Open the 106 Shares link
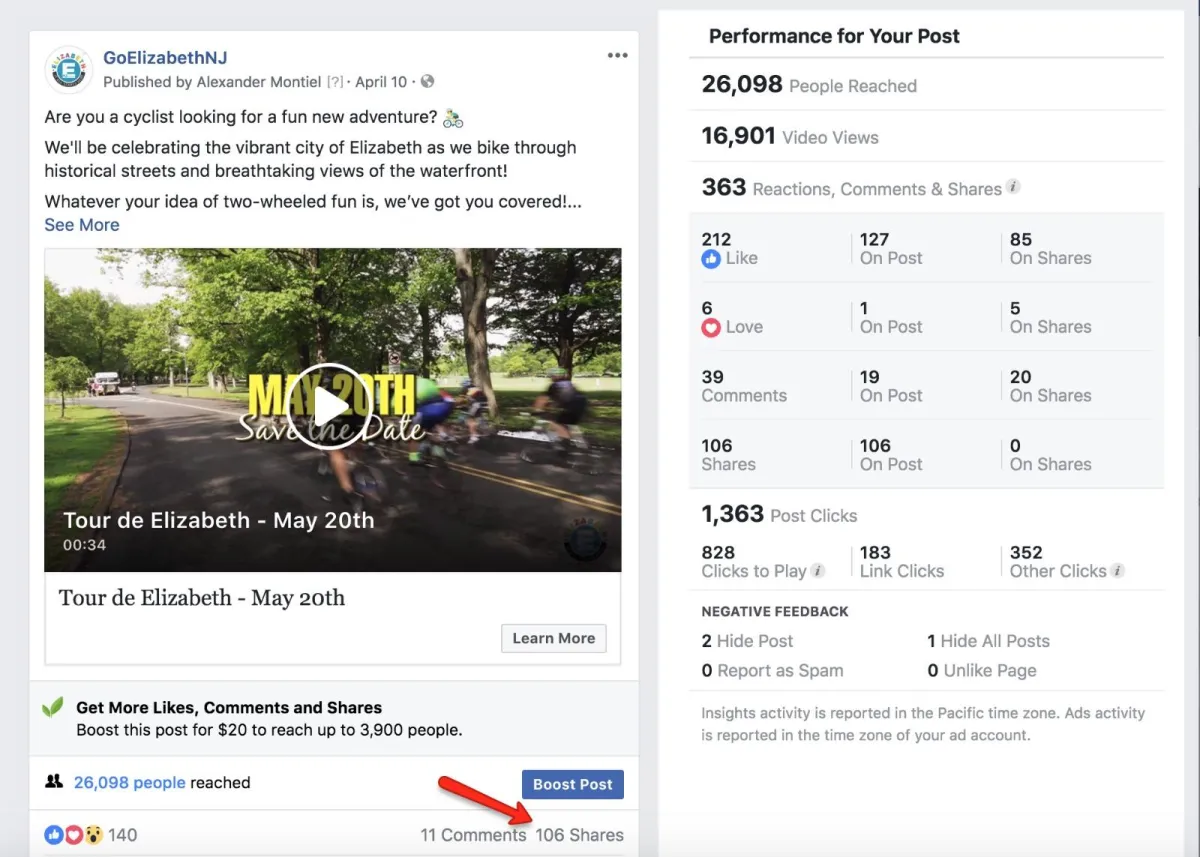Image resolution: width=1200 pixels, height=857 pixels. 580,835
